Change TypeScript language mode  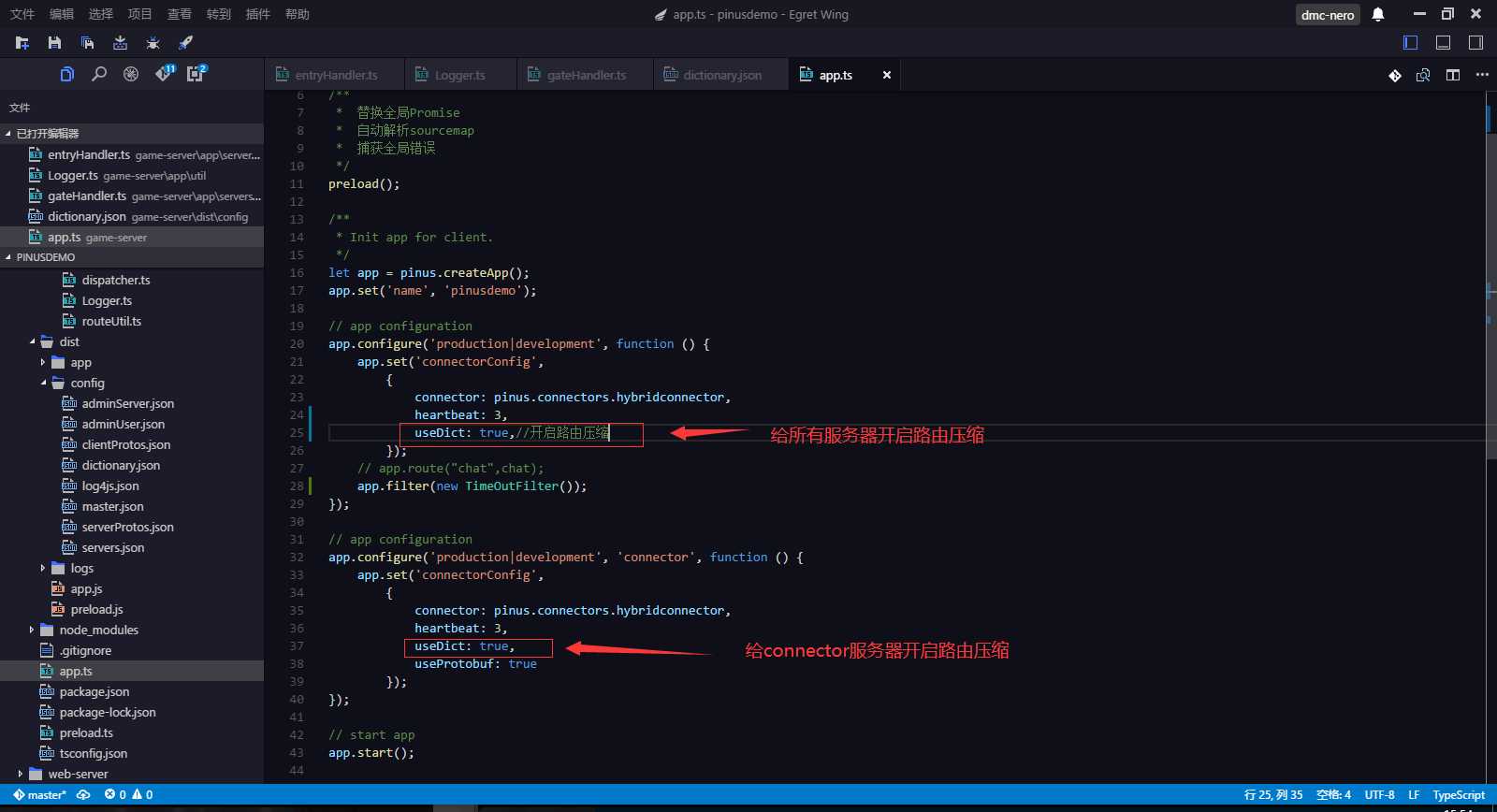(1459, 795)
